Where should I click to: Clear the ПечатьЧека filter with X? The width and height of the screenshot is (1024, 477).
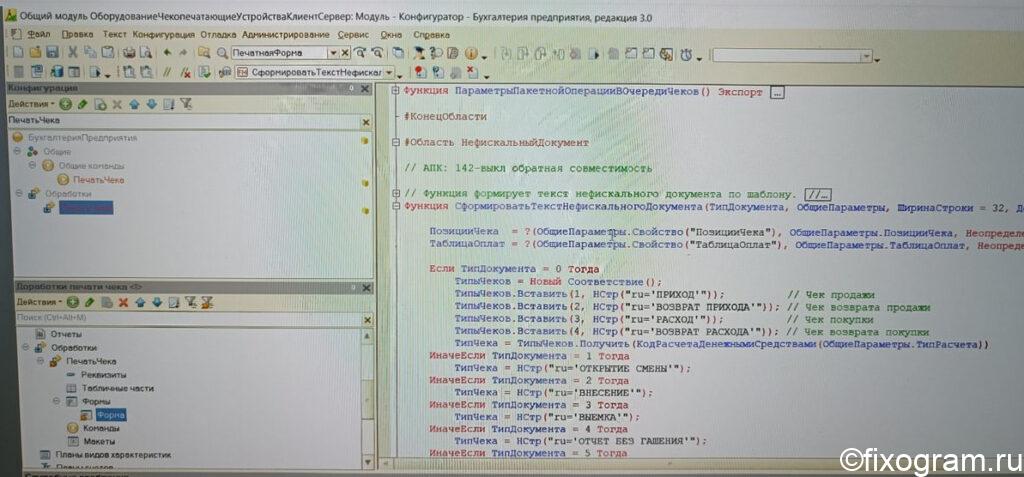tap(366, 122)
